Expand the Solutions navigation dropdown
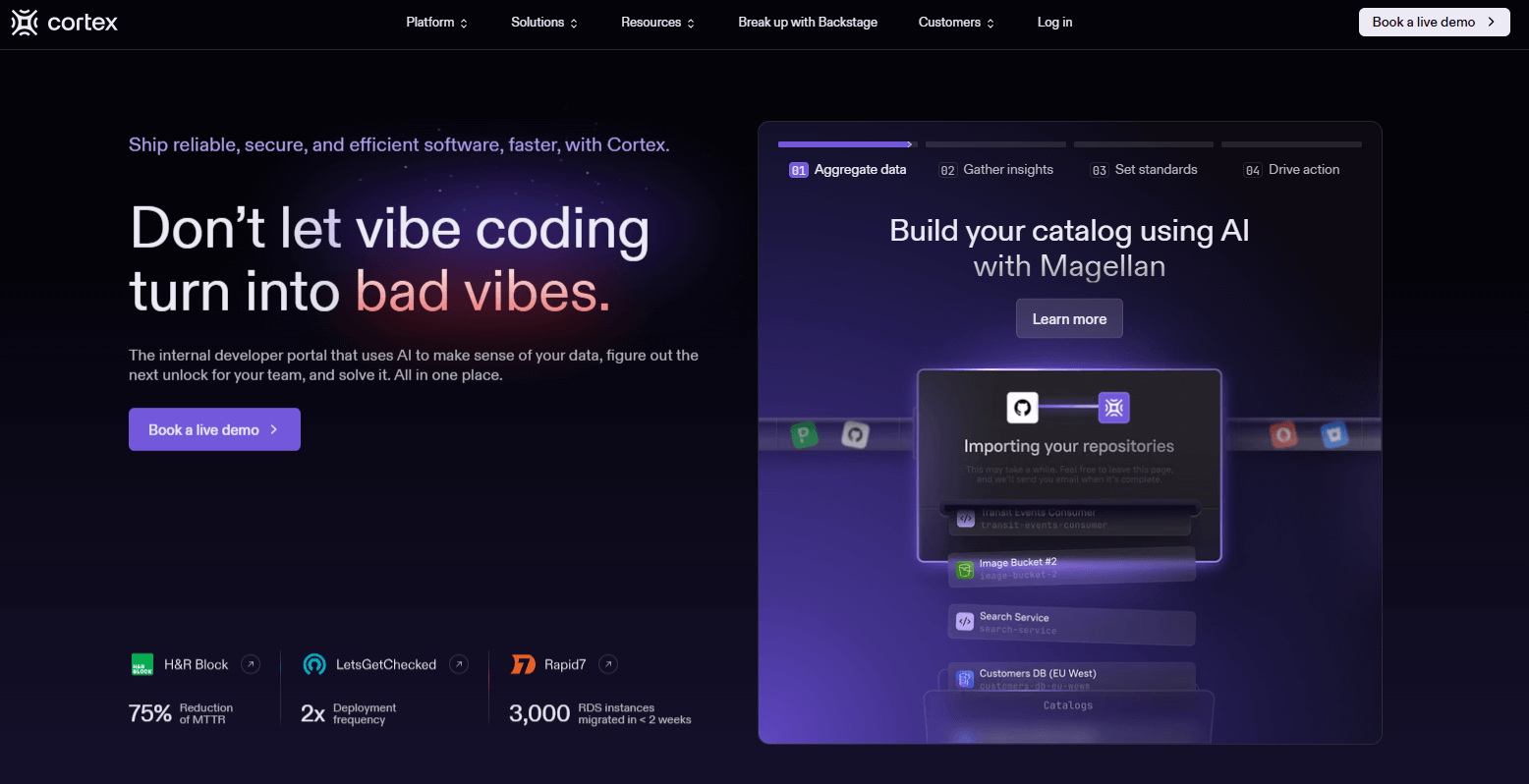The width and height of the screenshot is (1529, 784). [x=543, y=22]
